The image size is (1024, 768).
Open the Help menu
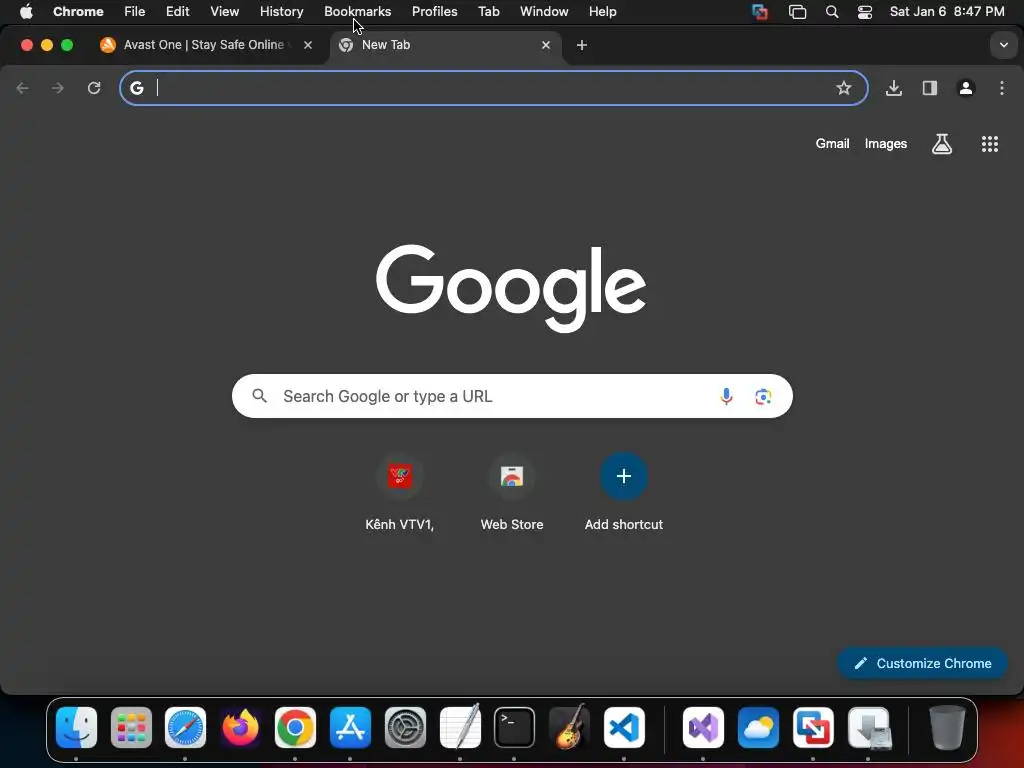click(602, 12)
